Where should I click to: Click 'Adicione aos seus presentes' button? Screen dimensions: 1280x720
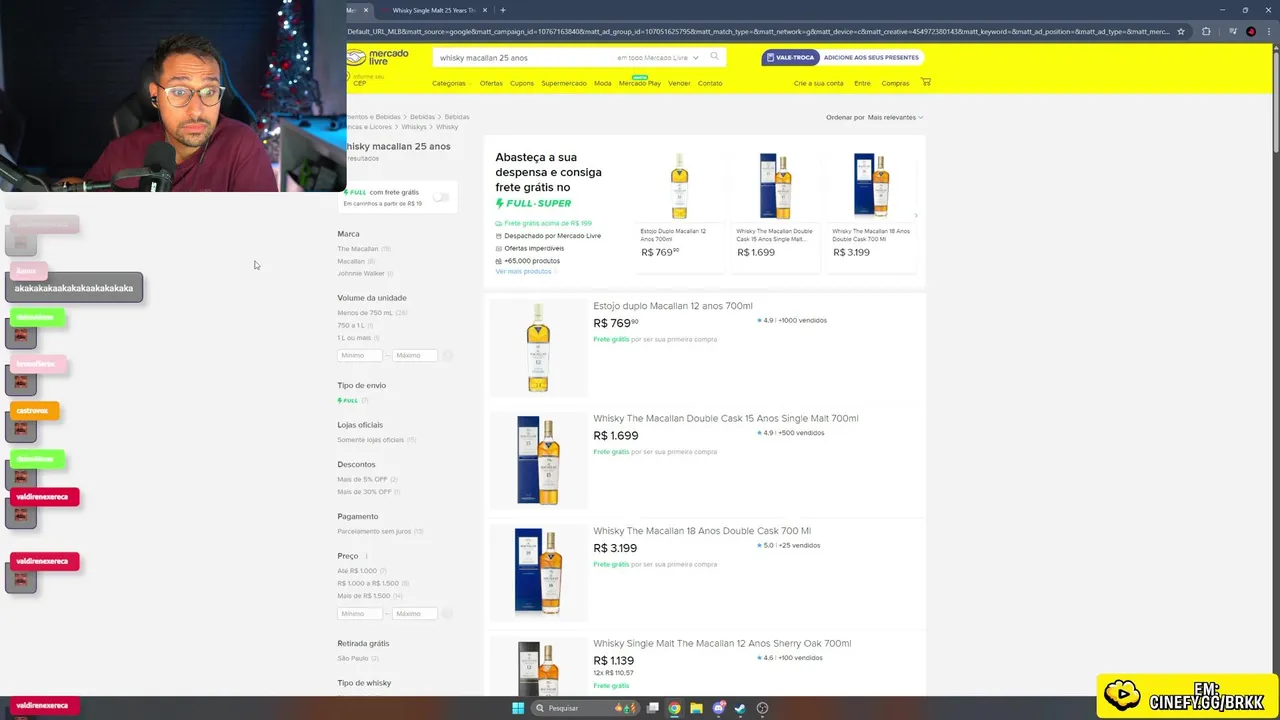pos(871,57)
